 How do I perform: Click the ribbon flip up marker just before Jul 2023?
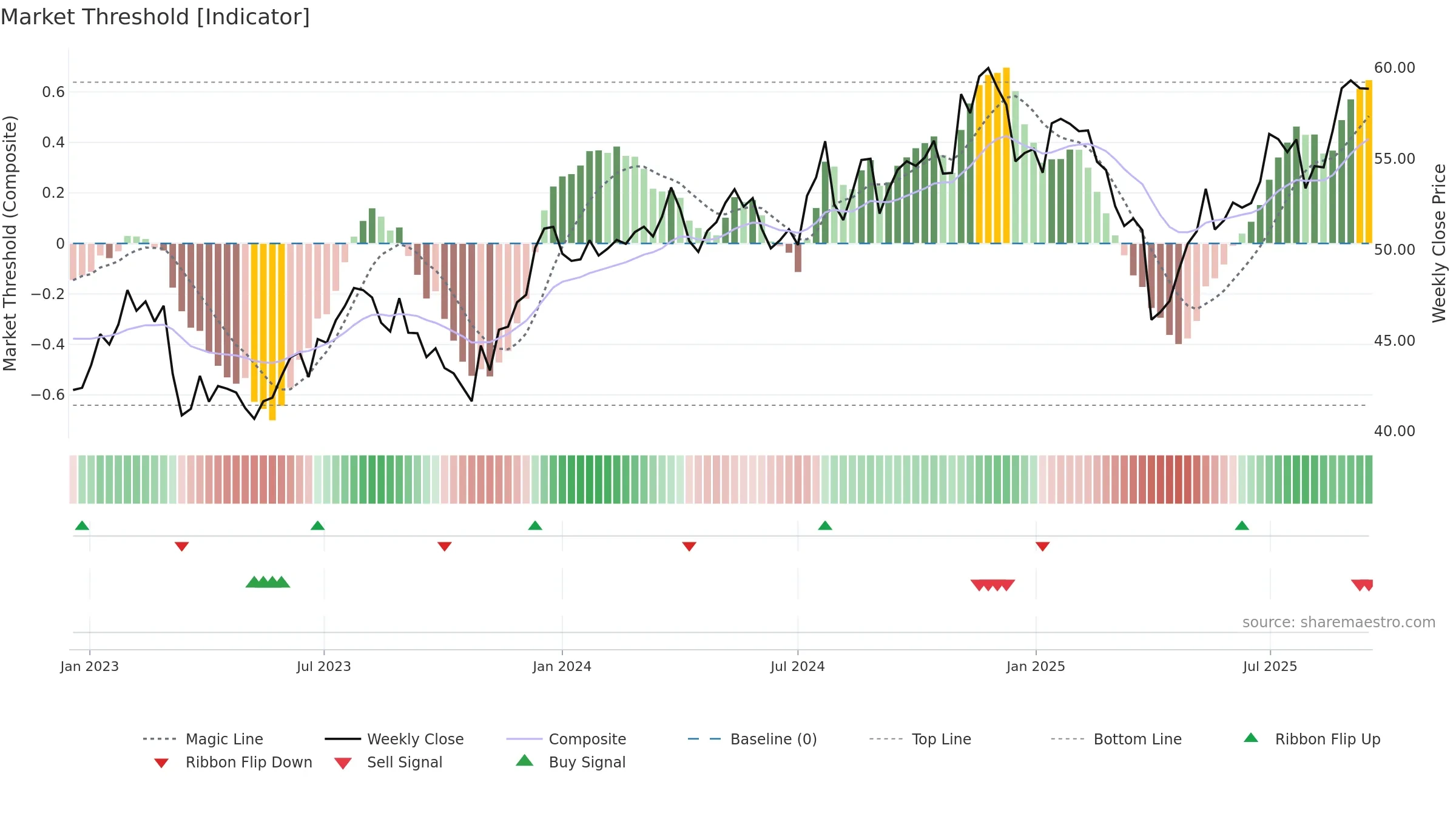coord(318,525)
